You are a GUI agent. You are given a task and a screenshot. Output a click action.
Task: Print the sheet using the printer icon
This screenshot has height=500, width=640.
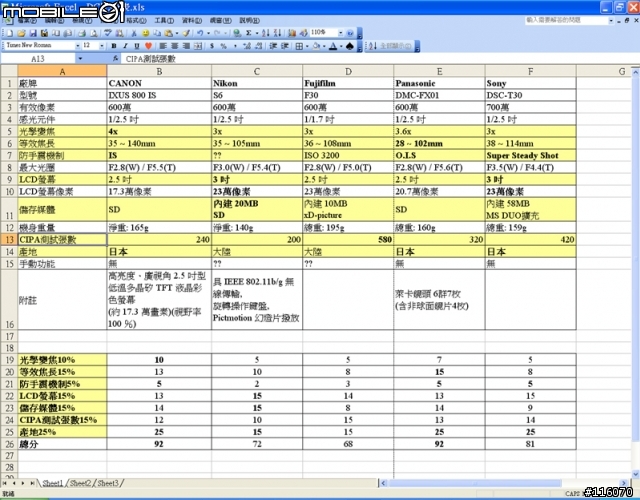coord(82,33)
